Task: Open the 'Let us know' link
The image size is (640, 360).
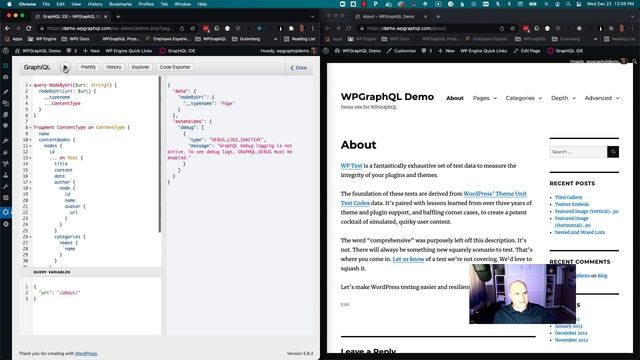Action: pos(408,259)
